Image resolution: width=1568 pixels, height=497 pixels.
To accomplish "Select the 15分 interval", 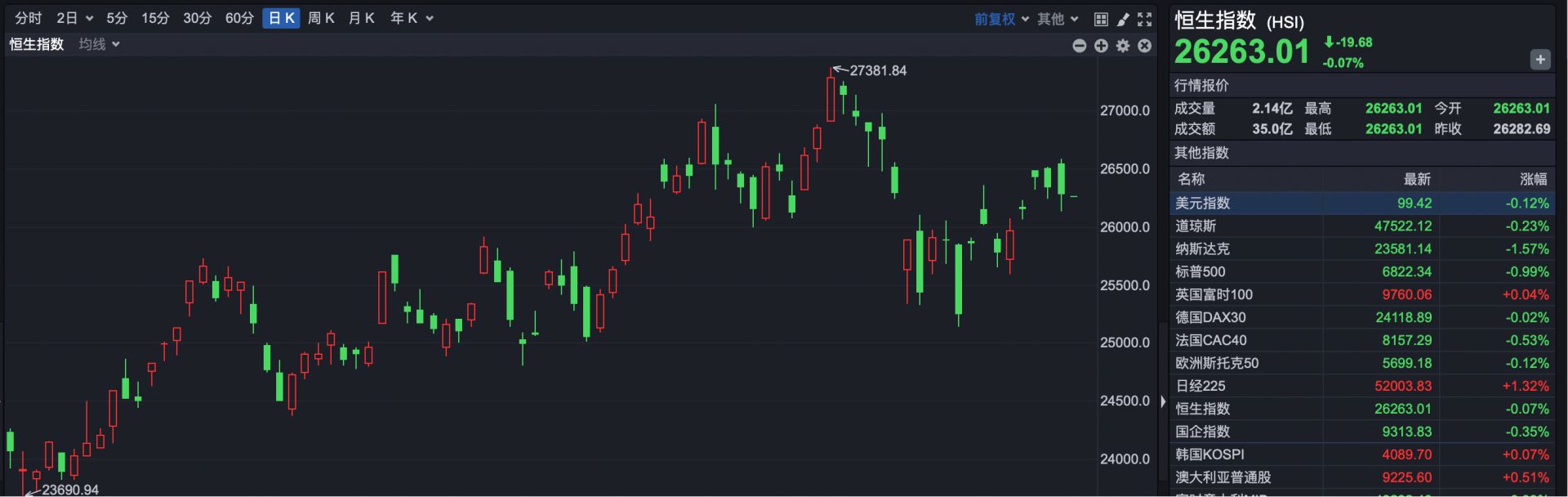I will [155, 18].
